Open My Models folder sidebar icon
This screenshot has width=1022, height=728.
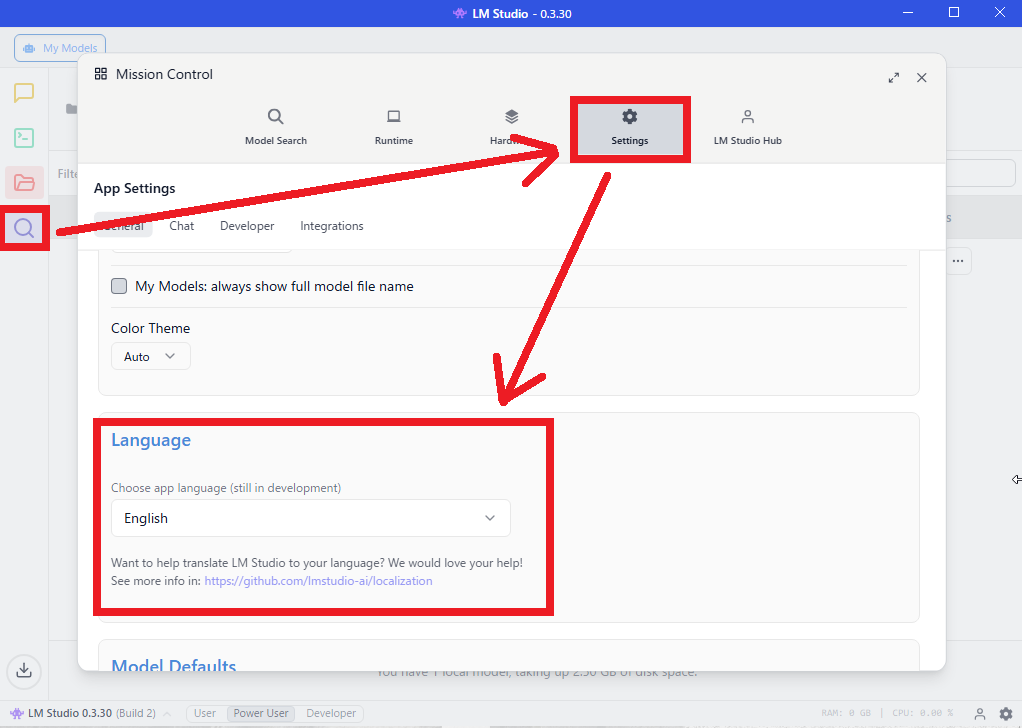(24, 182)
